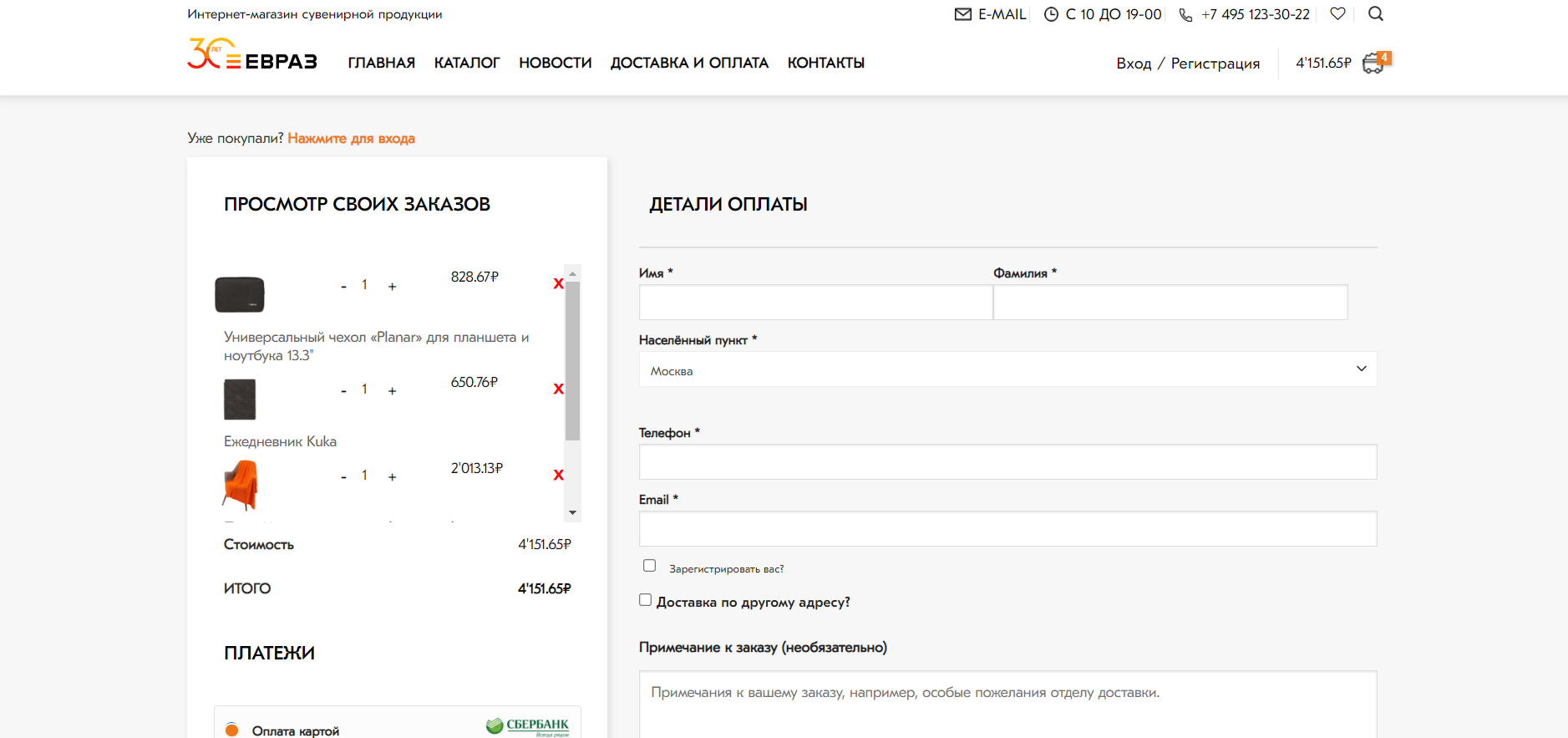
Task: Focus the Email input field
Action: coord(1007,529)
